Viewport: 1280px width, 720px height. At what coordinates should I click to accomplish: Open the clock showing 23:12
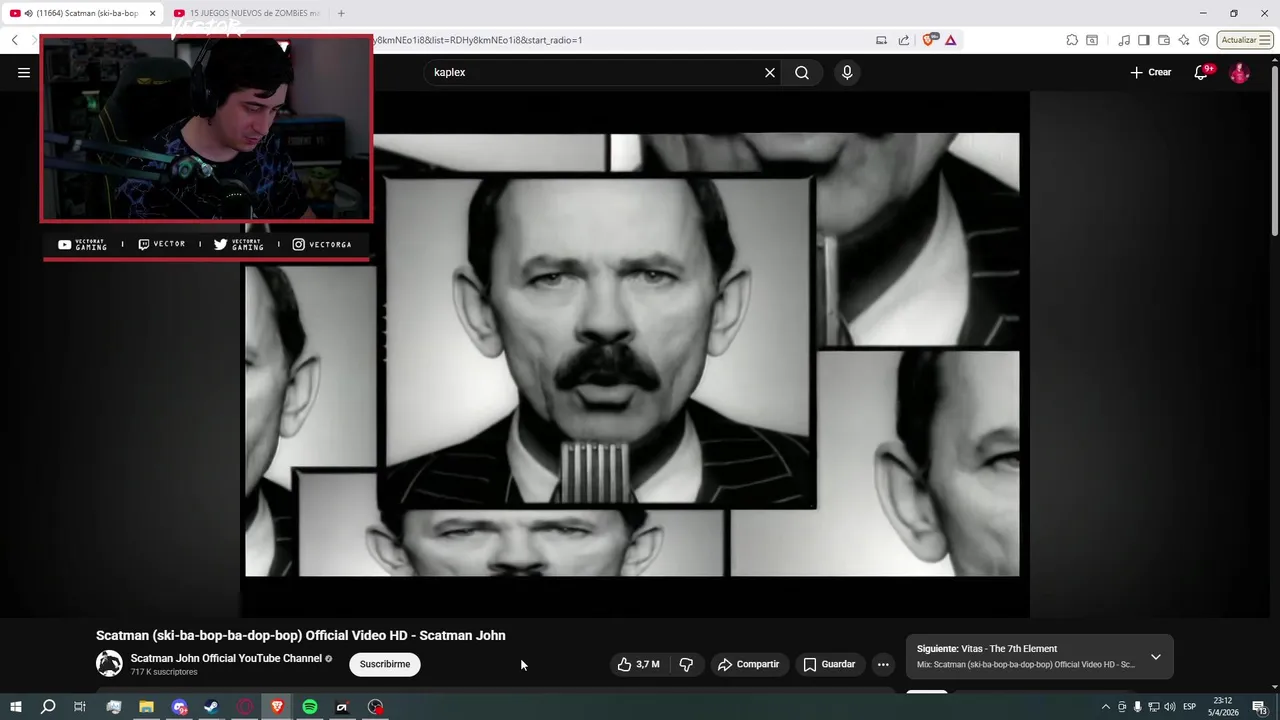1222,706
